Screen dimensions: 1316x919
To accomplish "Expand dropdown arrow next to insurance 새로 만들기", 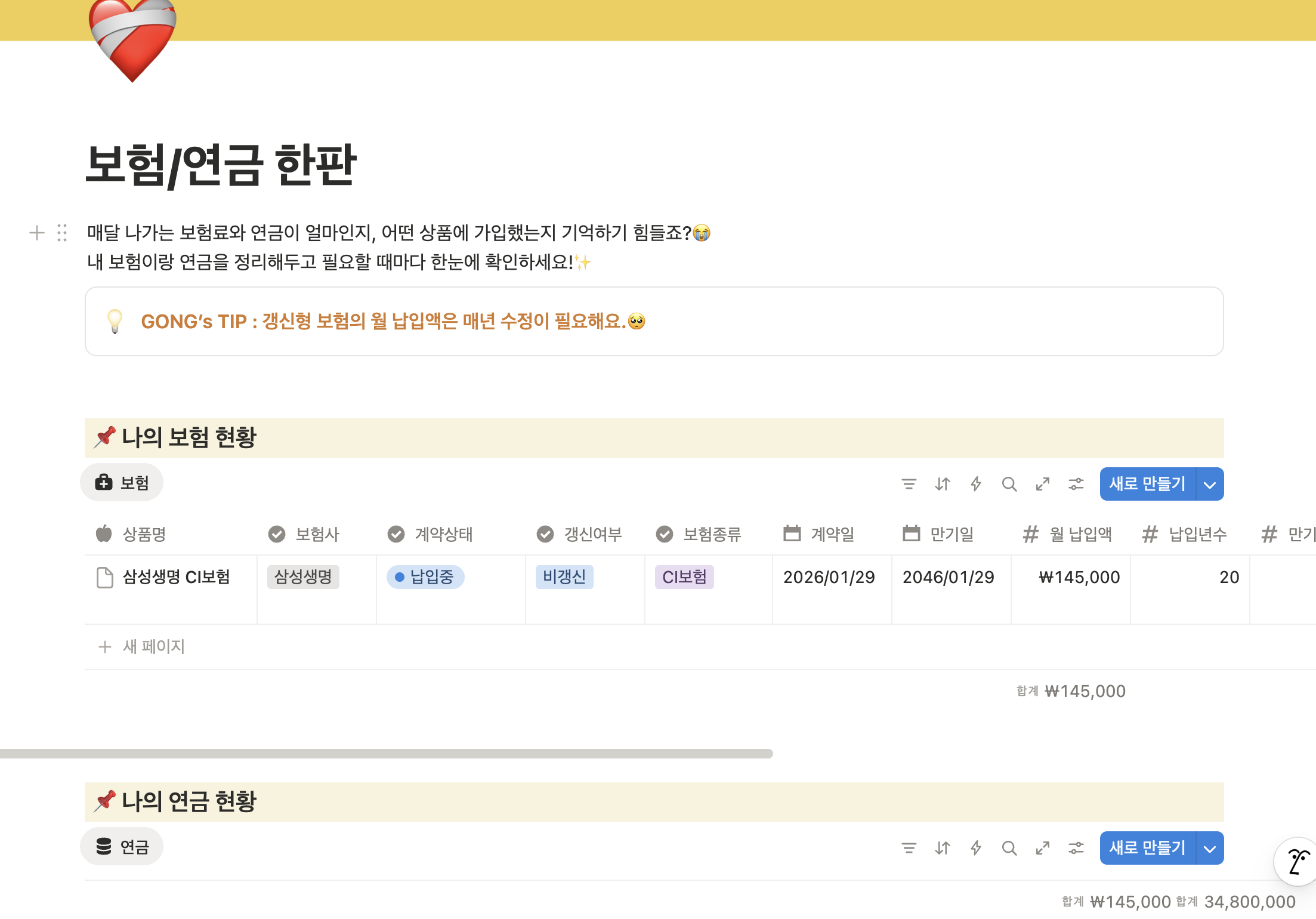I will (x=1210, y=485).
